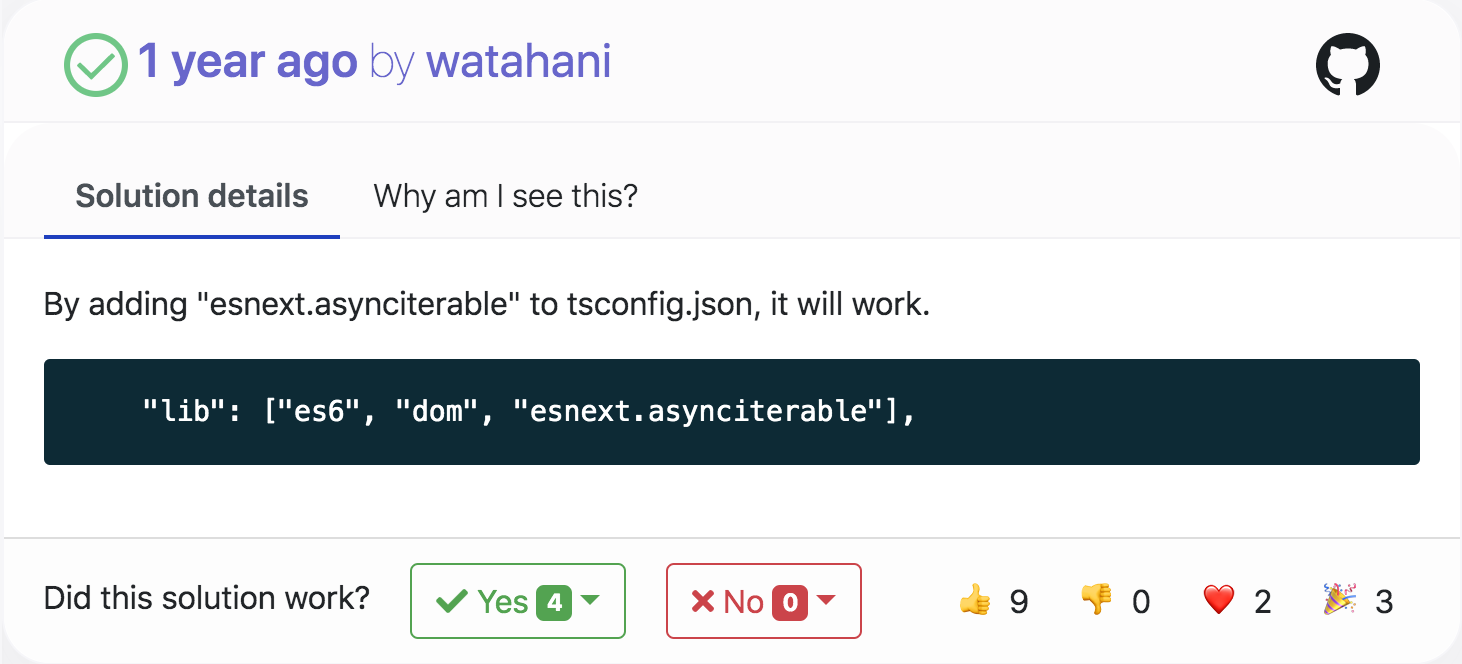Expand the No button dropdown caret
Screen dimensions: 1462x664
[x=826, y=601]
